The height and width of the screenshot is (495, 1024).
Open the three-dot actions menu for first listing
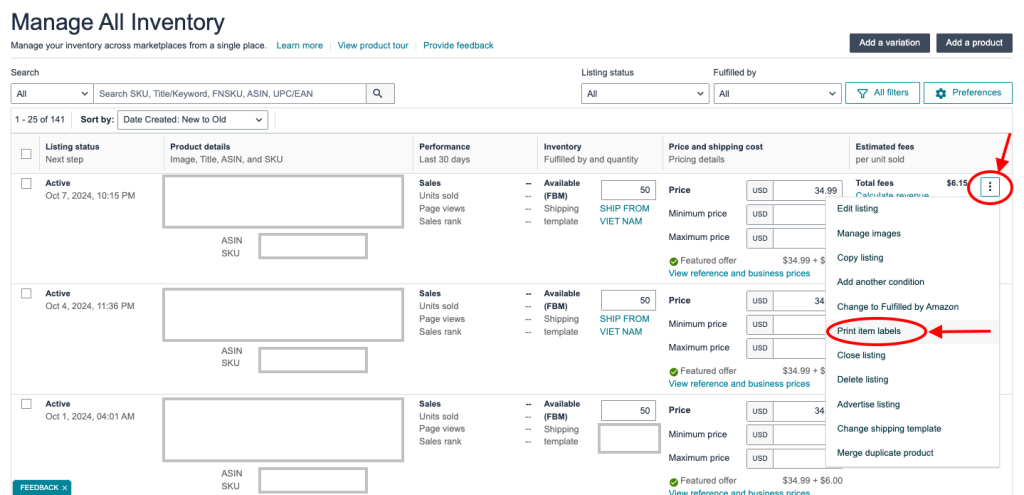tap(990, 187)
